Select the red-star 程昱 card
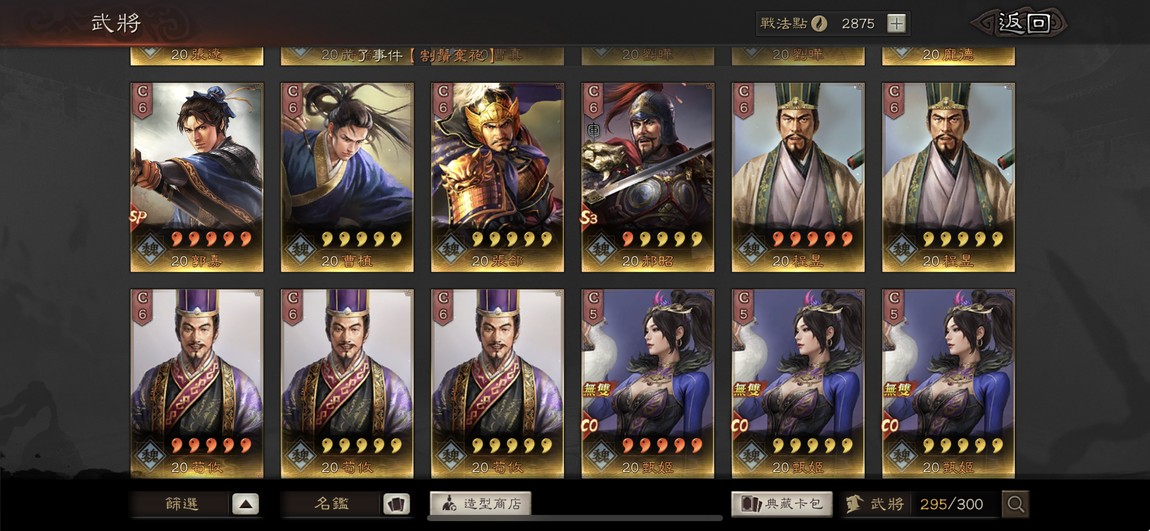The height and width of the screenshot is (531, 1150). tap(798, 177)
